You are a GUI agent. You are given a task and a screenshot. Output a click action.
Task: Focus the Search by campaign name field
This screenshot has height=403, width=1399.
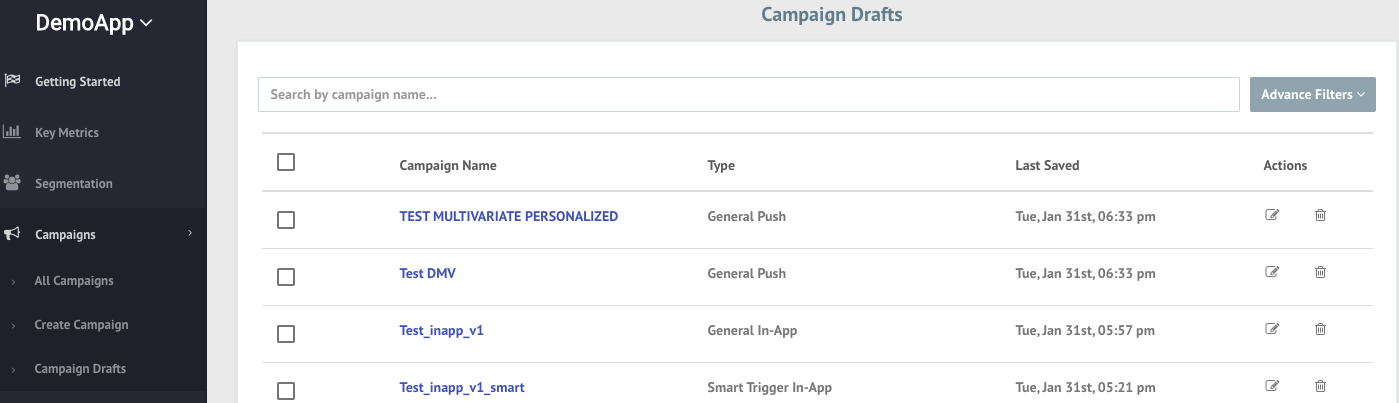tap(749, 94)
